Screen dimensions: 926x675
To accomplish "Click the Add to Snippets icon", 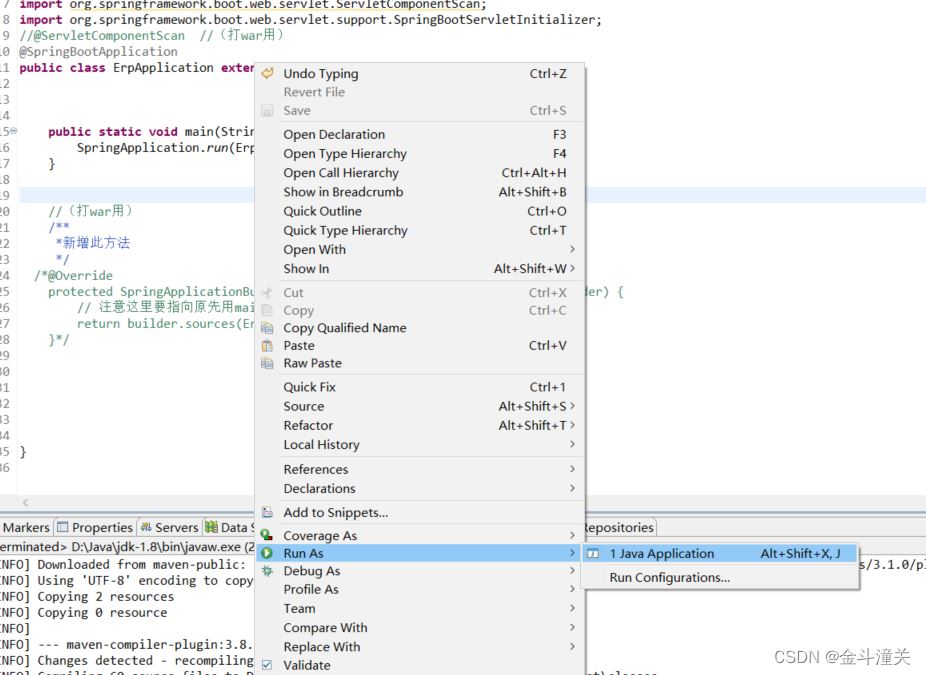I will click(x=268, y=512).
